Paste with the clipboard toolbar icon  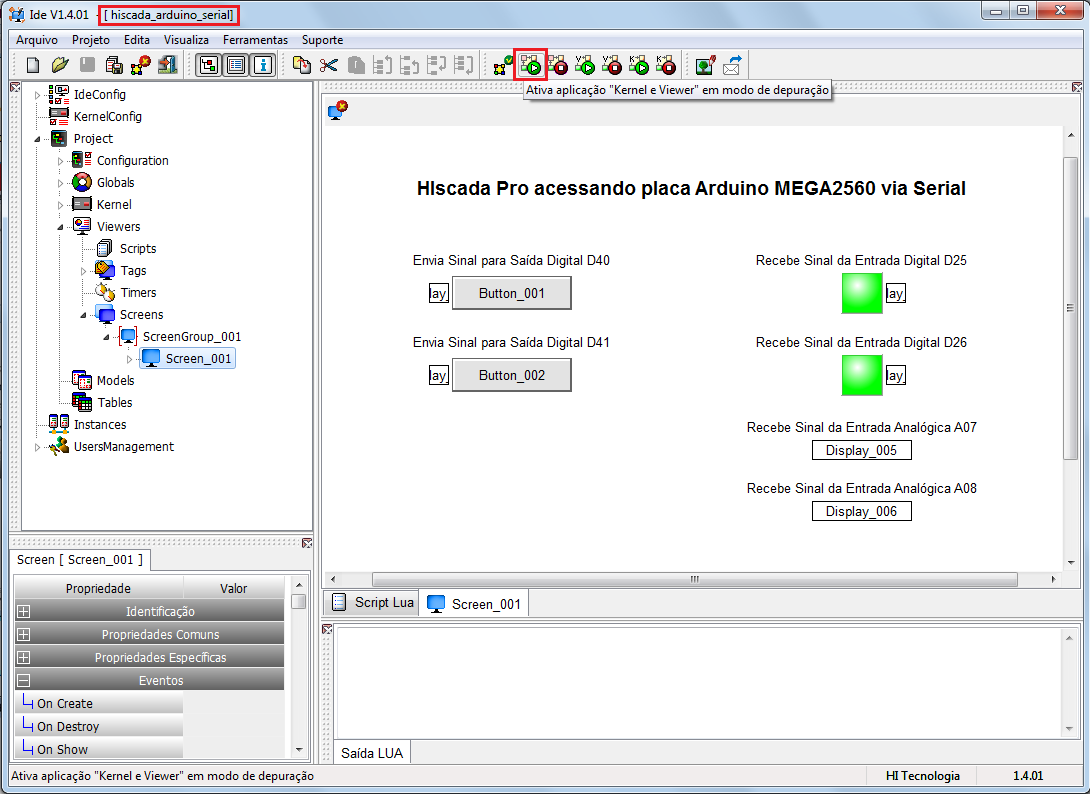[356, 65]
